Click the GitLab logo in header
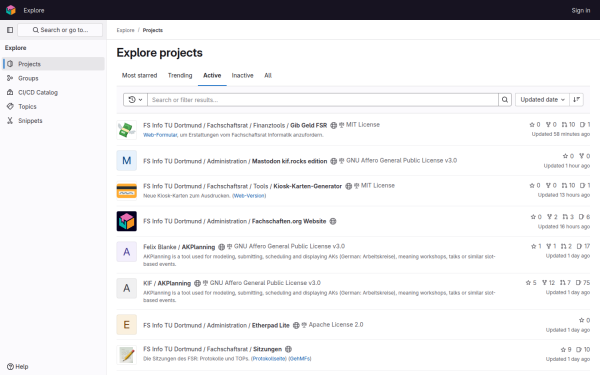This screenshot has height=375, width=600. point(11,10)
